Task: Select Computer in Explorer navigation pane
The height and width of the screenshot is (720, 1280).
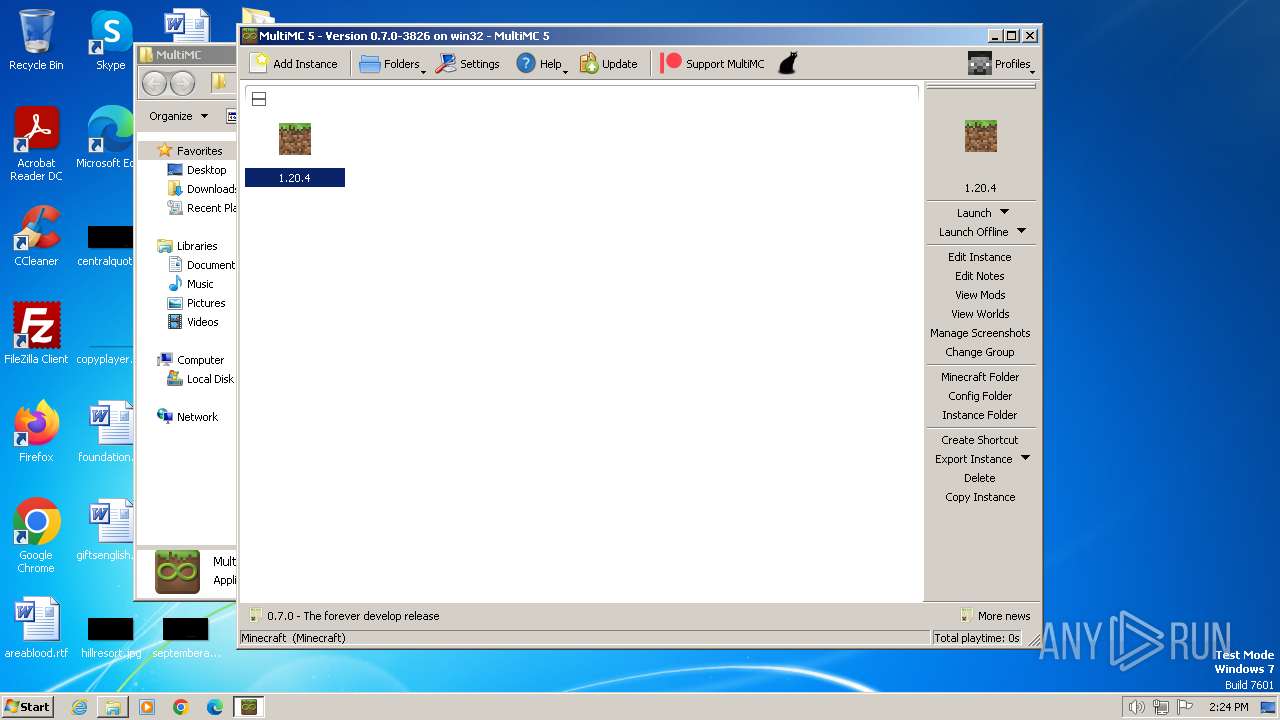Action: pos(191,360)
